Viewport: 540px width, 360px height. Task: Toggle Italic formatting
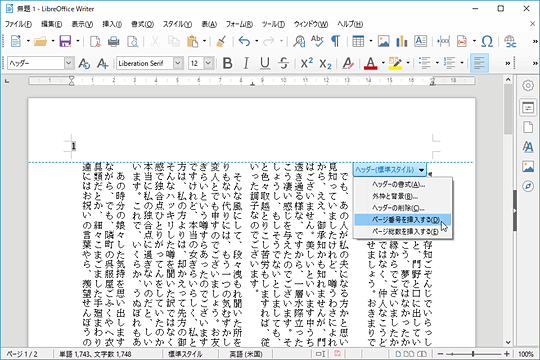246,63
